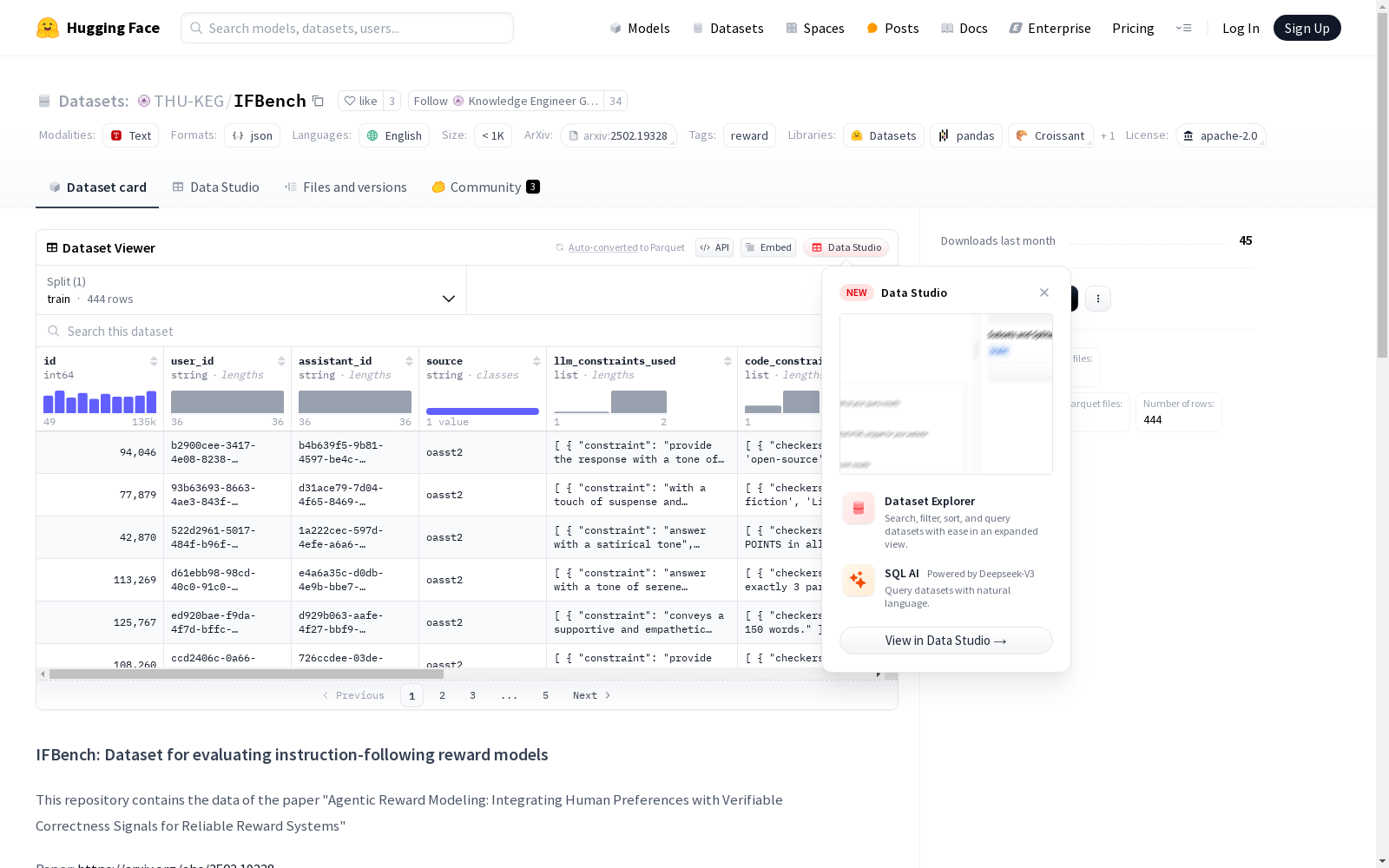Viewport: 1389px width, 868px height.
Task: Go to page 5 of the dataset
Action: 545,695
